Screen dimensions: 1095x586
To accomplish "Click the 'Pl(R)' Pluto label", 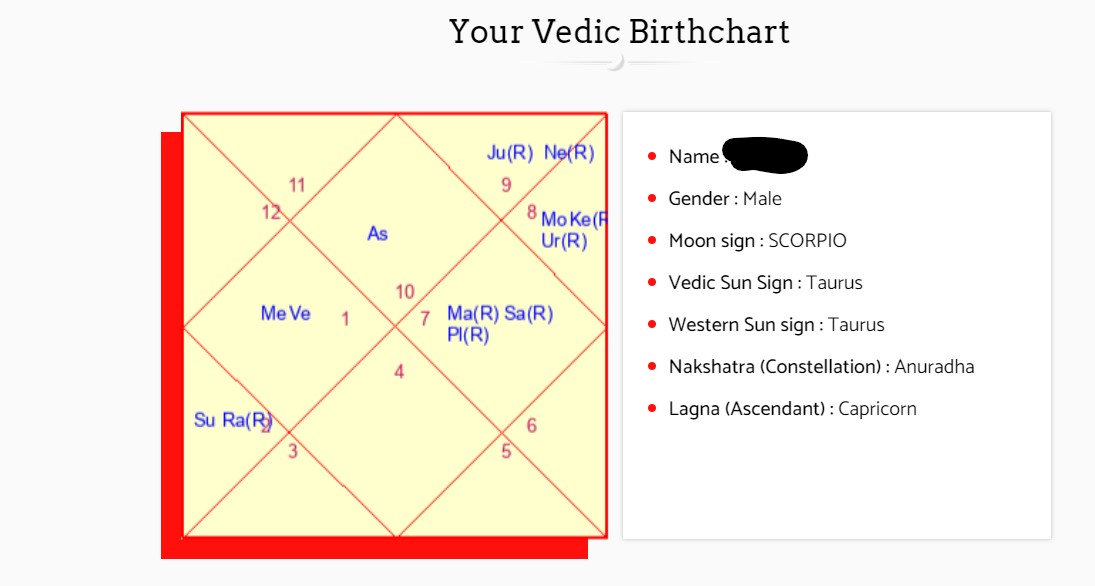I will [468, 335].
